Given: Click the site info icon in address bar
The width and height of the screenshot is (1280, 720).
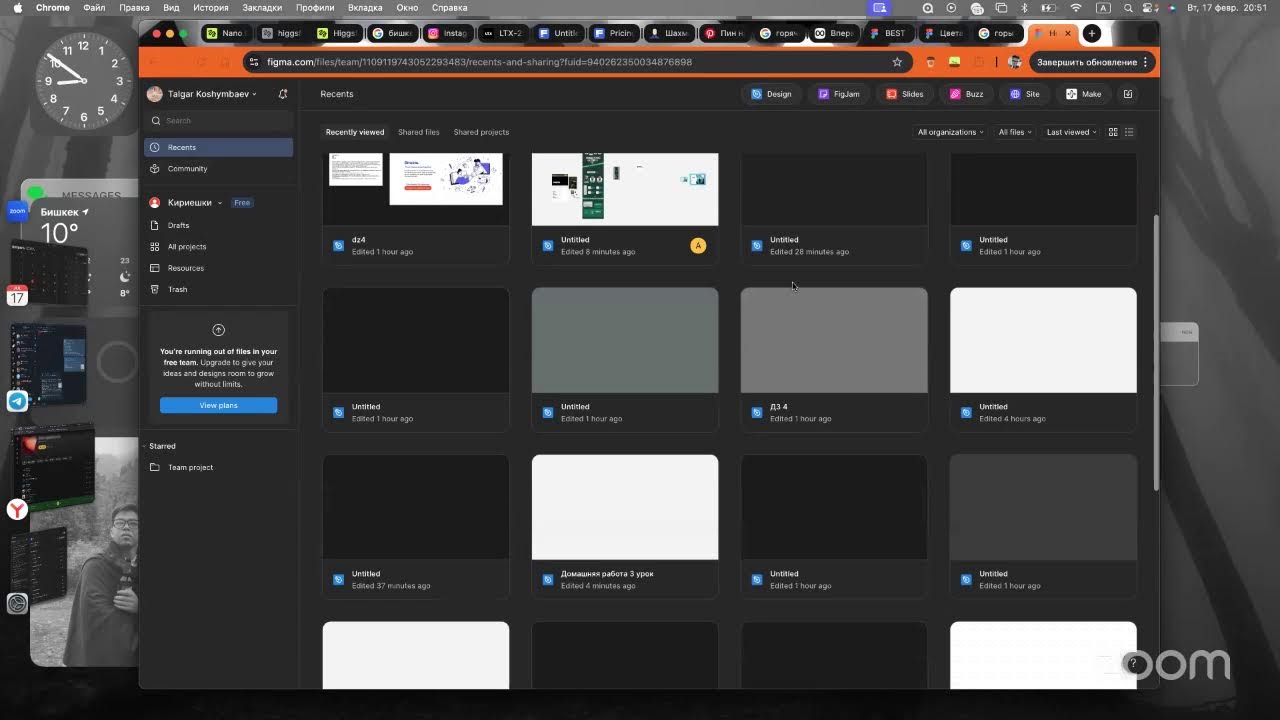Looking at the screenshot, I should 254,62.
